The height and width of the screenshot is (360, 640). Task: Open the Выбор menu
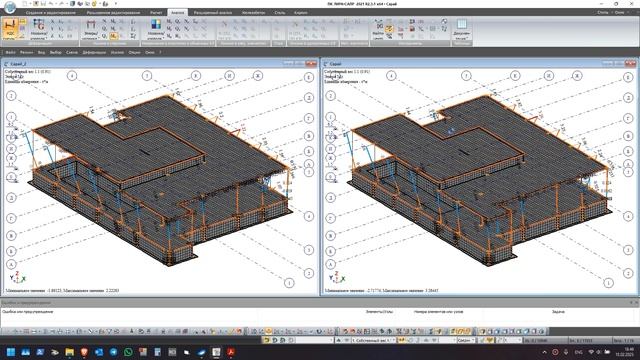point(56,52)
